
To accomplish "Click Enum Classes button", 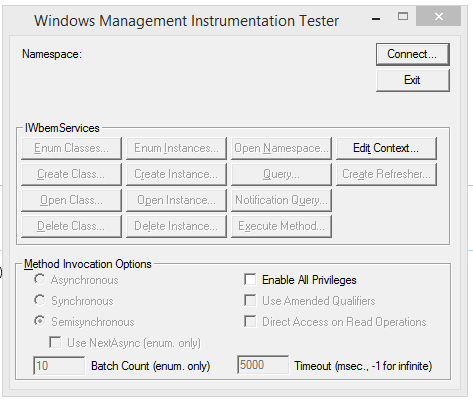I will (x=71, y=148).
